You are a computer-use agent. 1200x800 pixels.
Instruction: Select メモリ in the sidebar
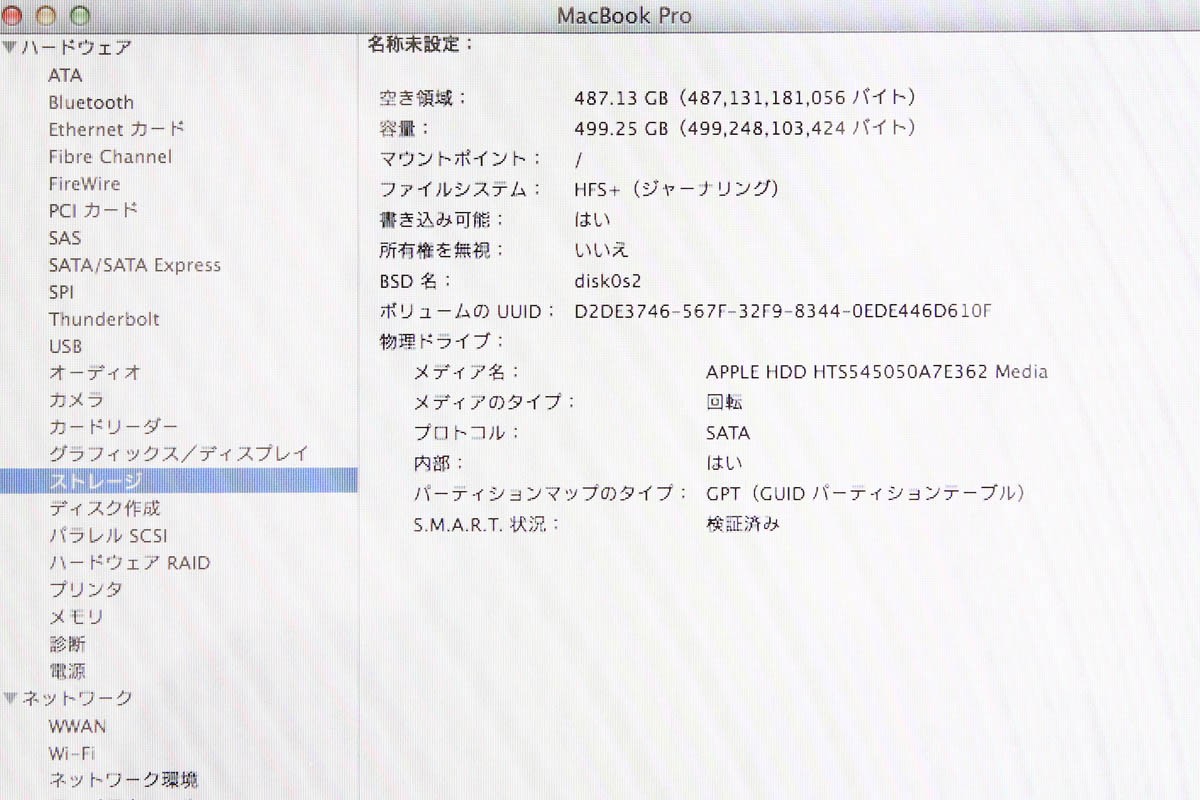click(x=76, y=617)
